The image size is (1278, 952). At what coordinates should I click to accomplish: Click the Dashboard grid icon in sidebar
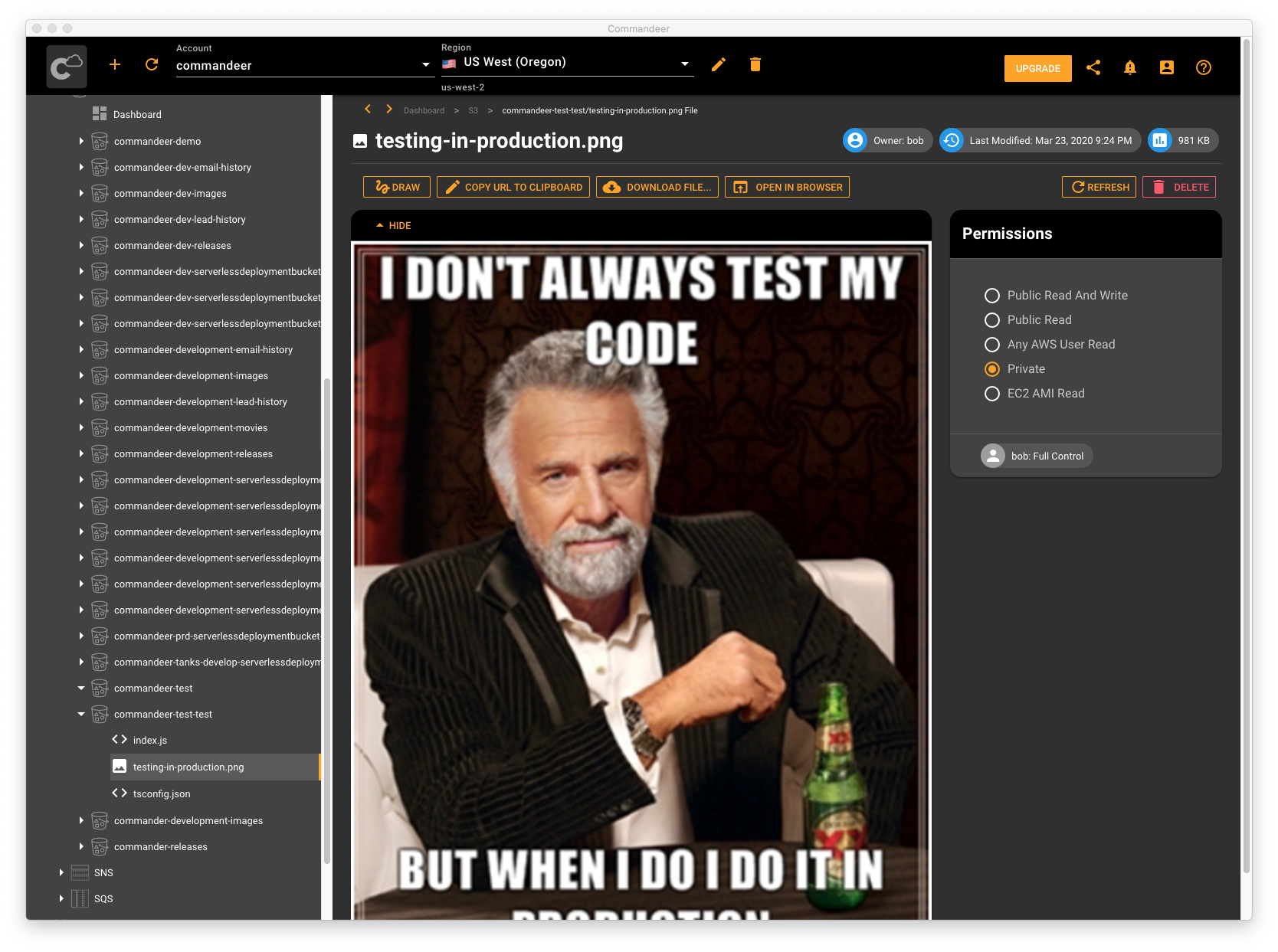coord(100,113)
